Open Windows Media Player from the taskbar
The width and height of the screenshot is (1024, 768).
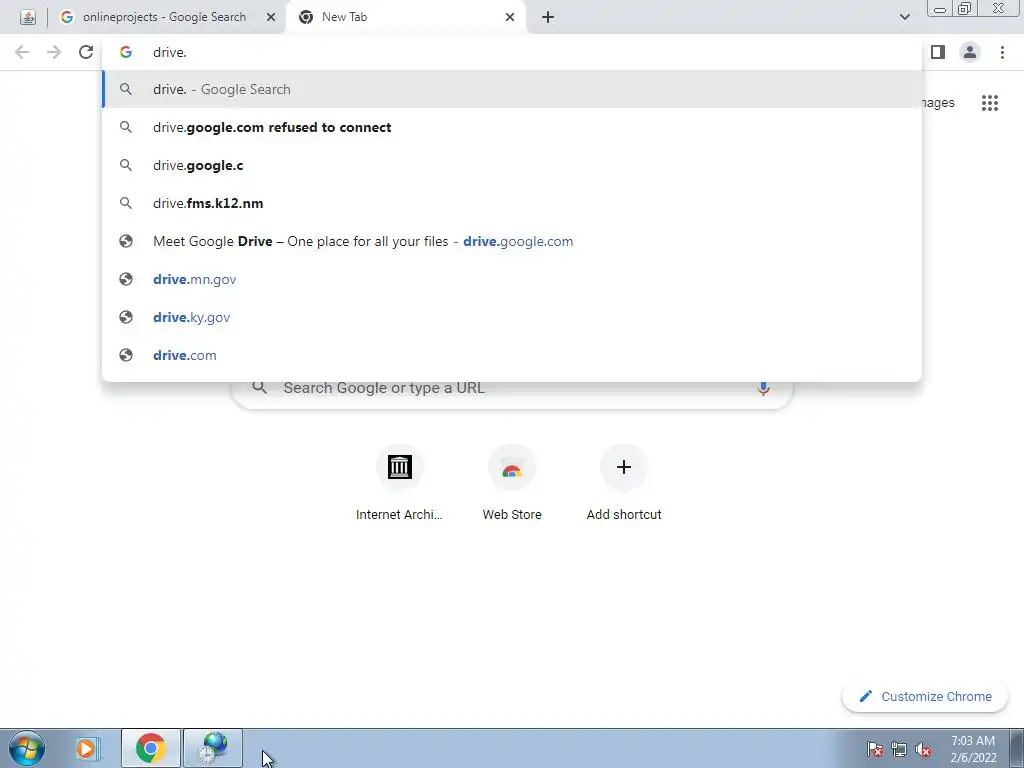point(86,748)
